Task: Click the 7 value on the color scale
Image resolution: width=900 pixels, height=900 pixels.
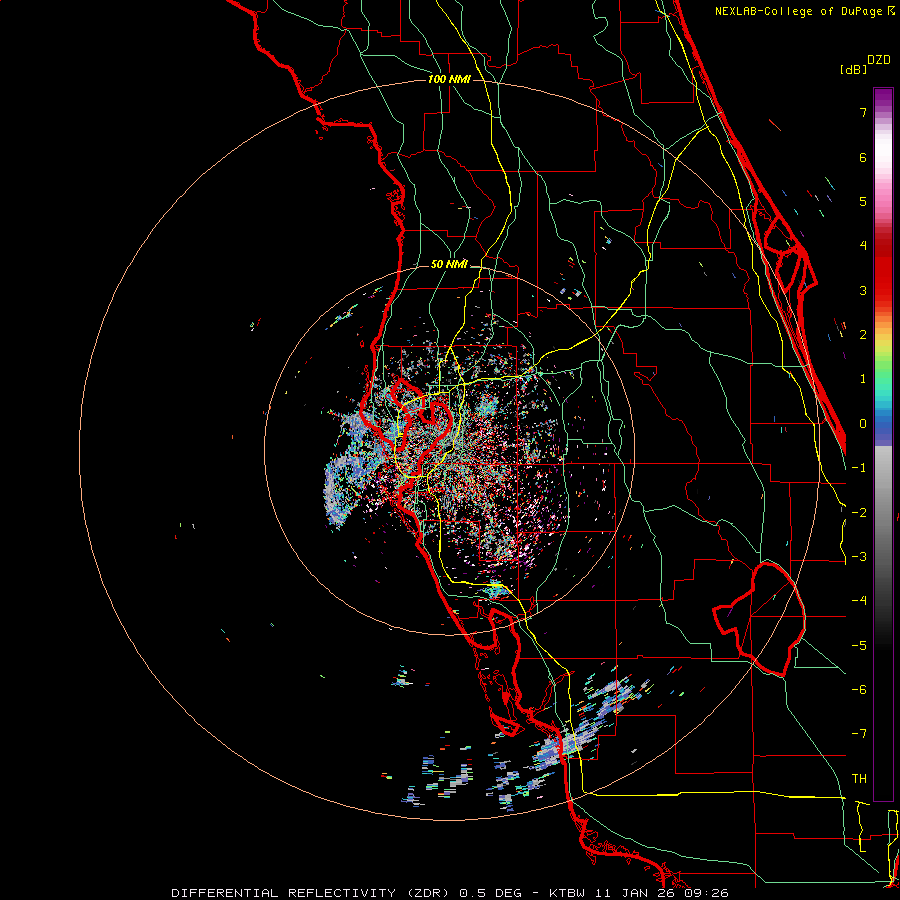Action: [x=863, y=112]
